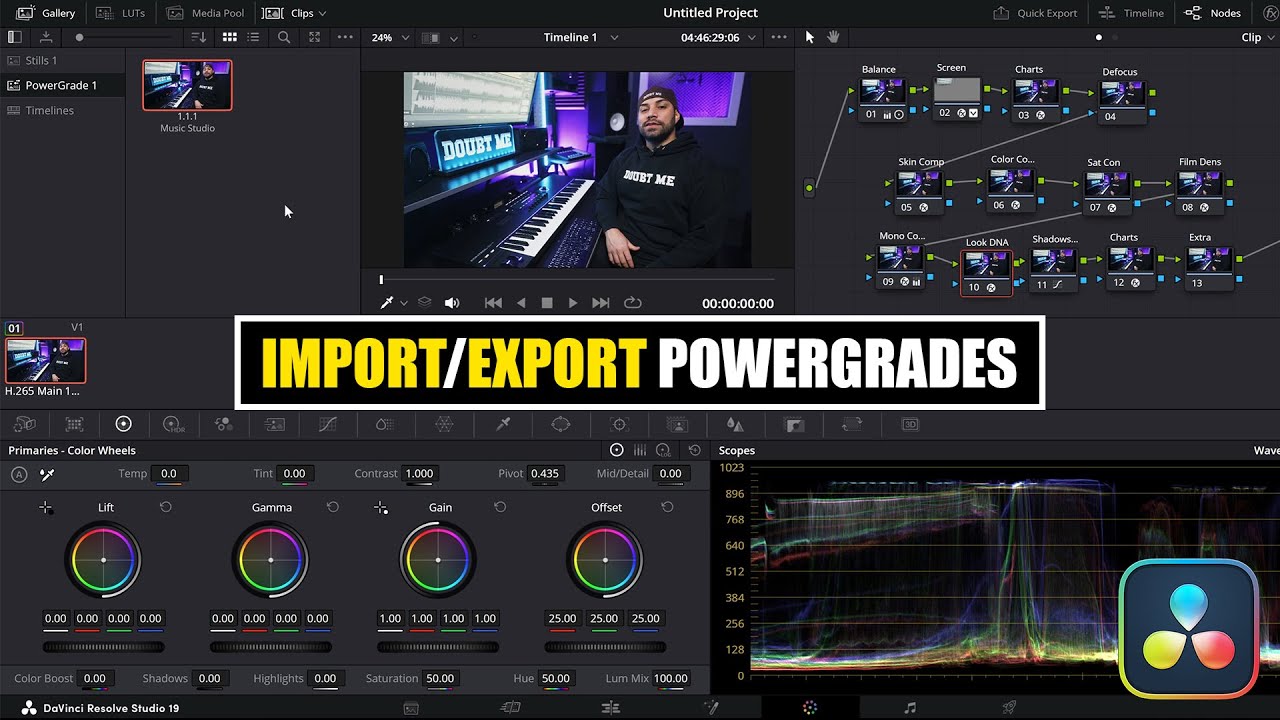Select the Color Warper palette icon

pos(444,425)
